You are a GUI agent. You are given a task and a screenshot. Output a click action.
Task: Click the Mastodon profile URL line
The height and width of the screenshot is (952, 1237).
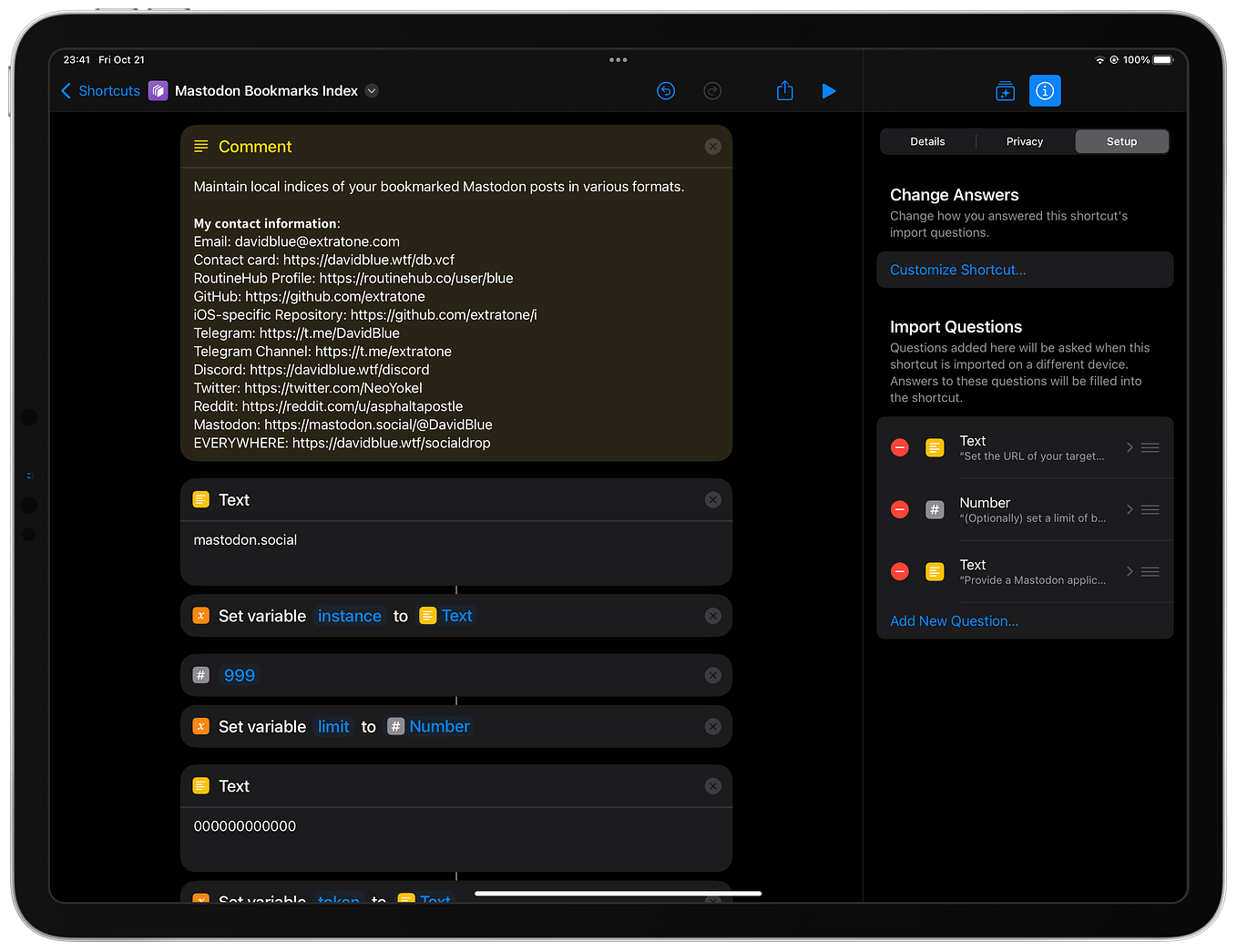343,425
